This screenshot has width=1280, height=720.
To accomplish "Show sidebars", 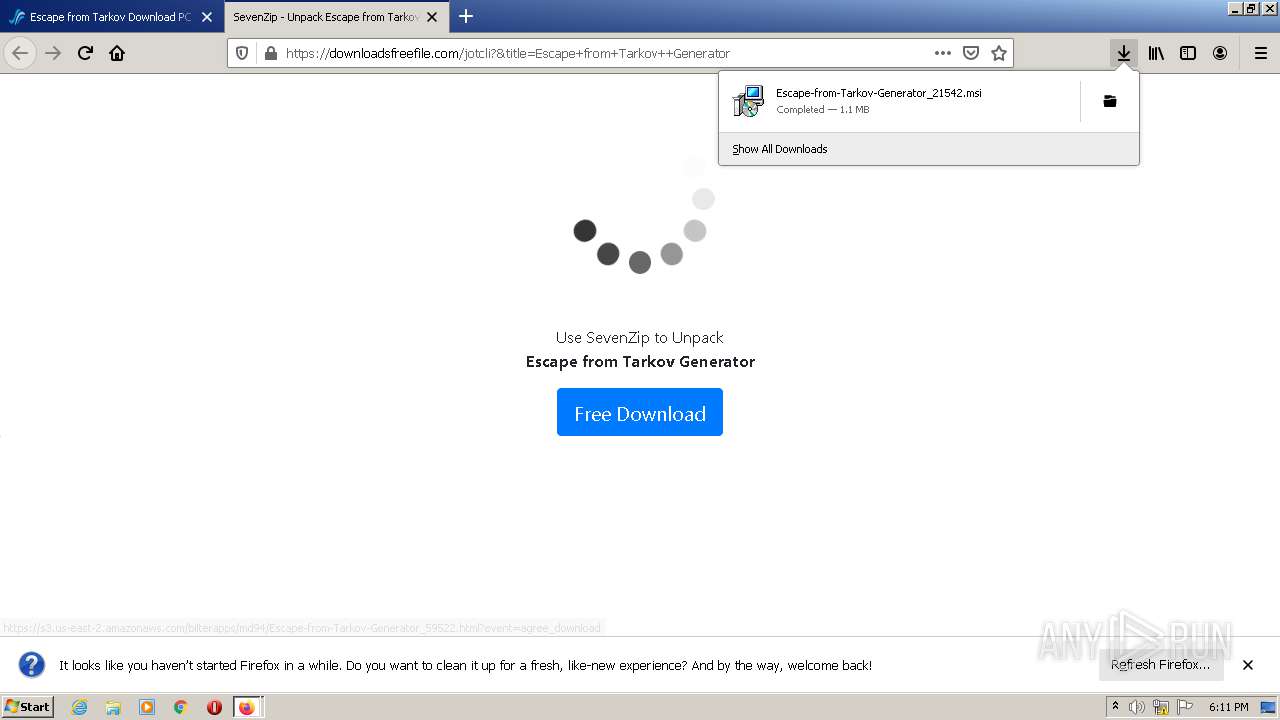I will click(x=1188, y=53).
